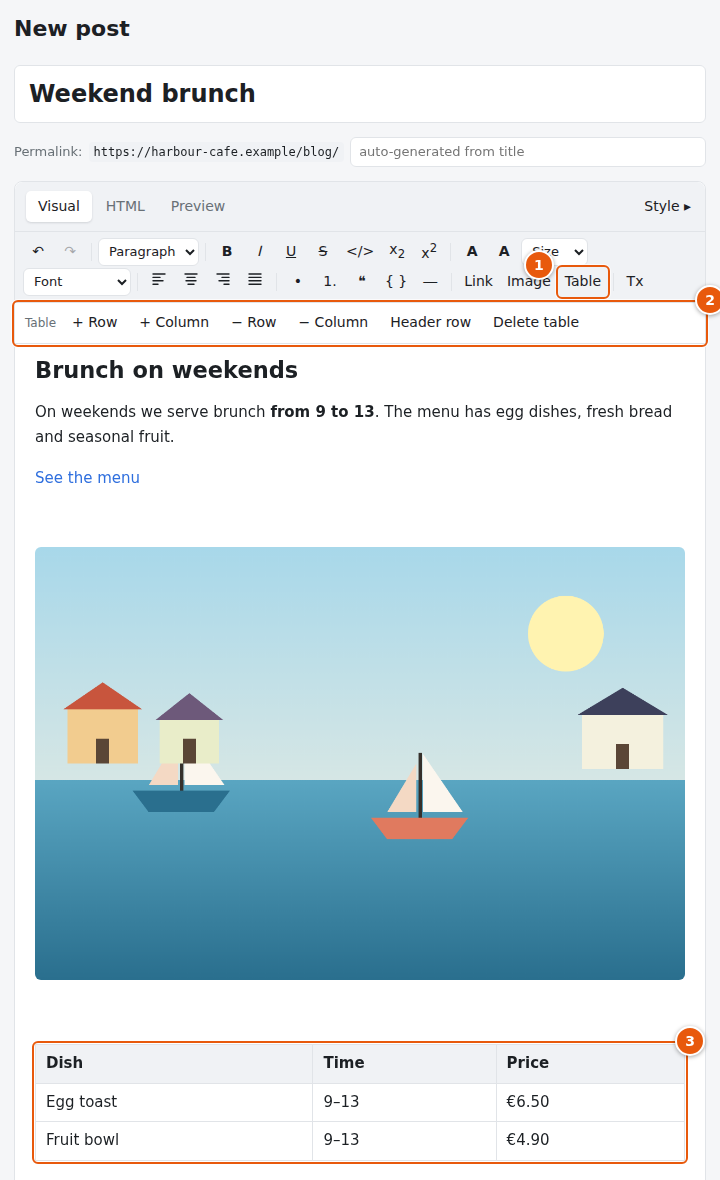720x1180 pixels.
Task: Click the €6.50 price cell
Action: point(590,1102)
